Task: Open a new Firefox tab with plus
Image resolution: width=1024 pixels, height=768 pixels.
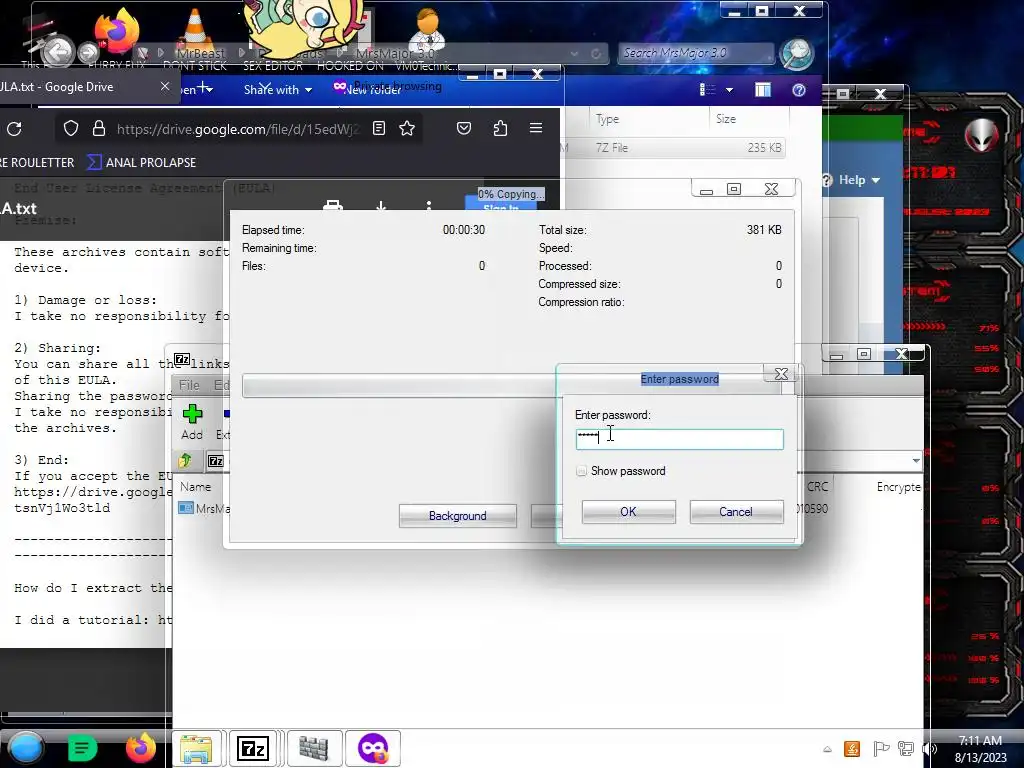Action: (x=204, y=88)
